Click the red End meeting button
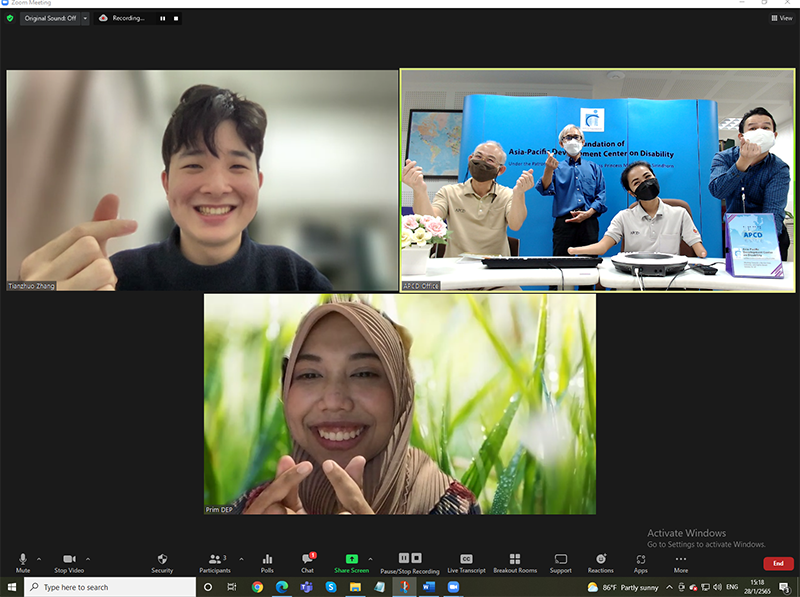800x597 pixels. point(778,564)
